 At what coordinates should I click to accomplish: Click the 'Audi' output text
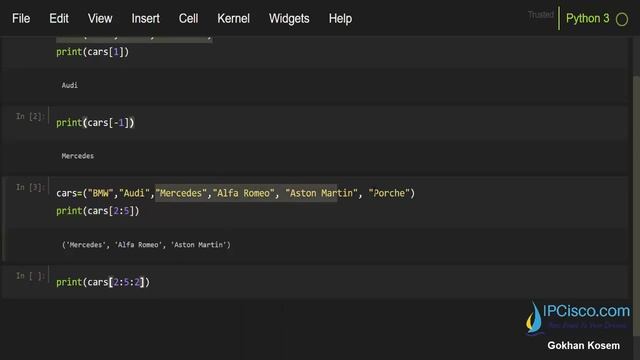[x=69, y=85]
